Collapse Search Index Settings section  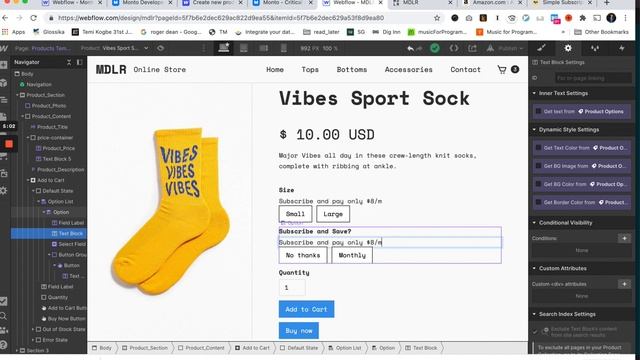pos(534,314)
